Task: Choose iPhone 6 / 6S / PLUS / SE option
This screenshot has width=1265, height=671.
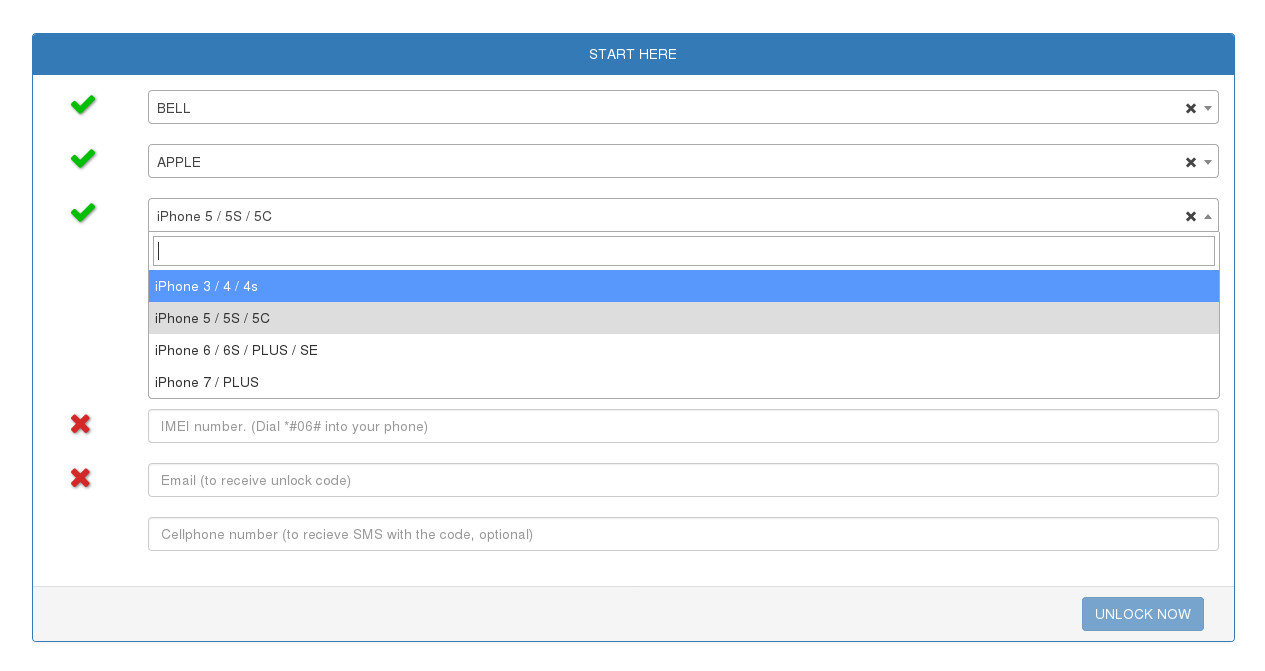Action: (683, 350)
